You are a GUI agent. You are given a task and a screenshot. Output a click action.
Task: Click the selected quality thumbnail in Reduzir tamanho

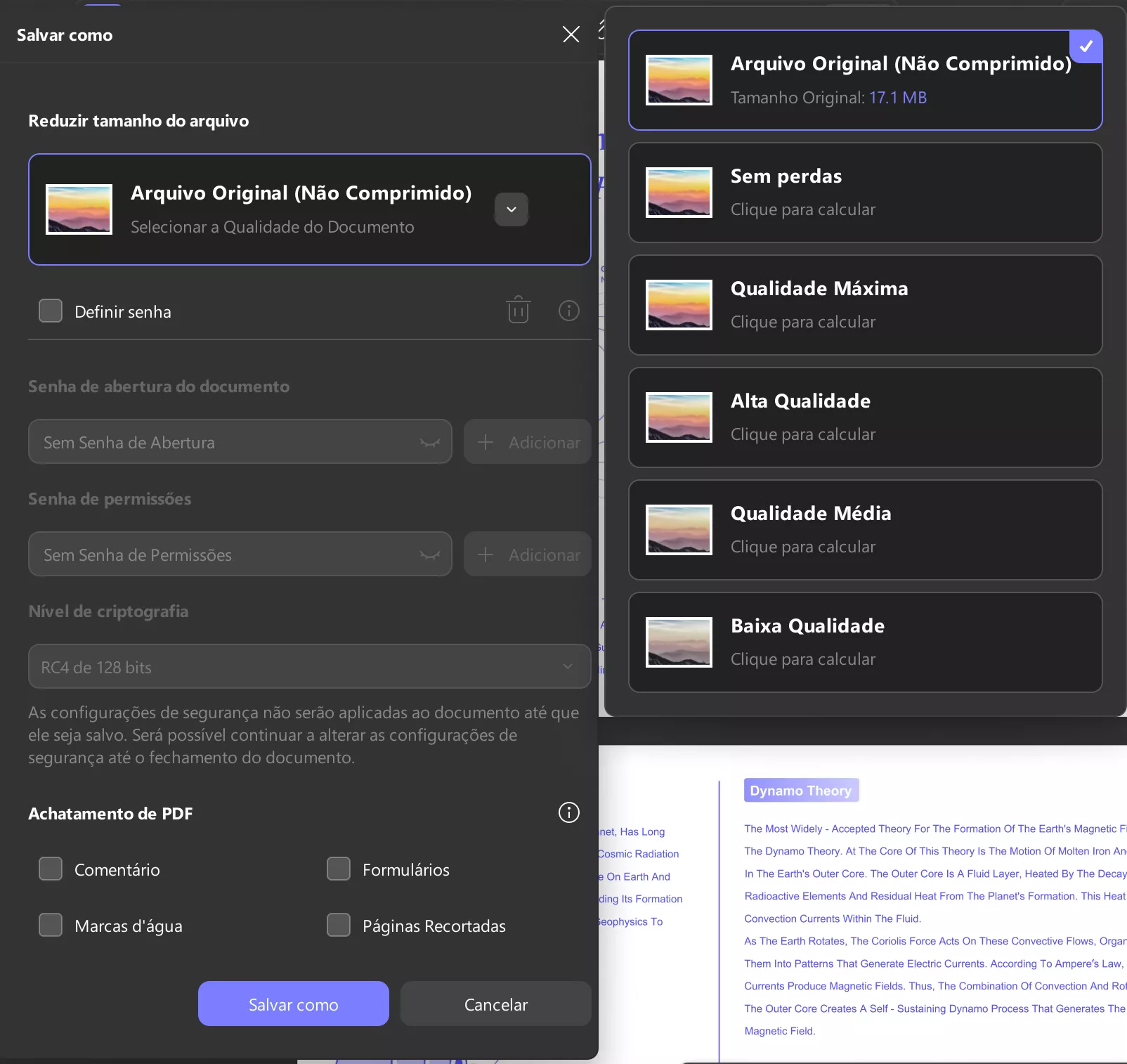click(79, 209)
